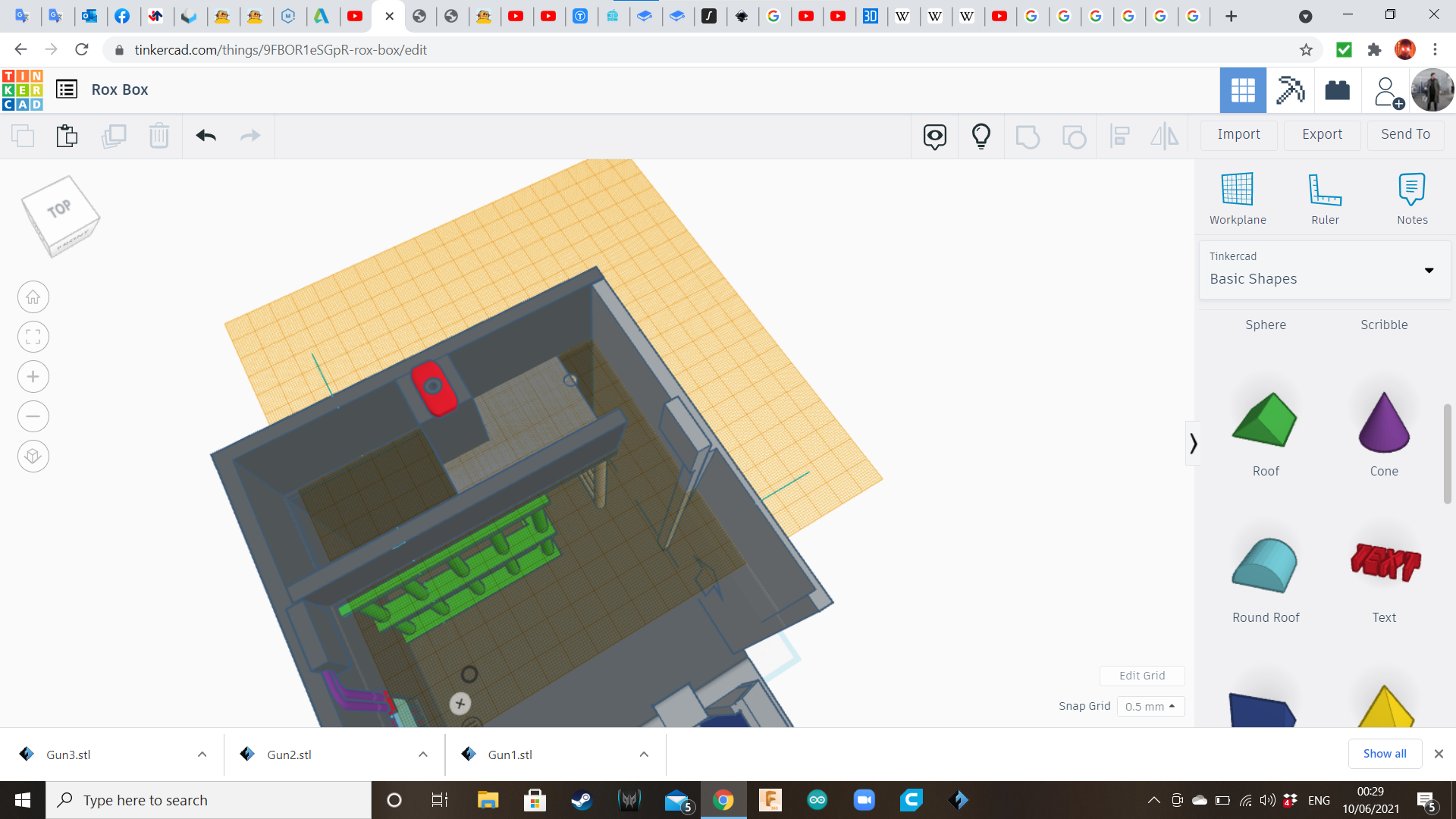Click the Paste clipboard icon
This screenshot has height=819, width=1456.
(x=67, y=136)
